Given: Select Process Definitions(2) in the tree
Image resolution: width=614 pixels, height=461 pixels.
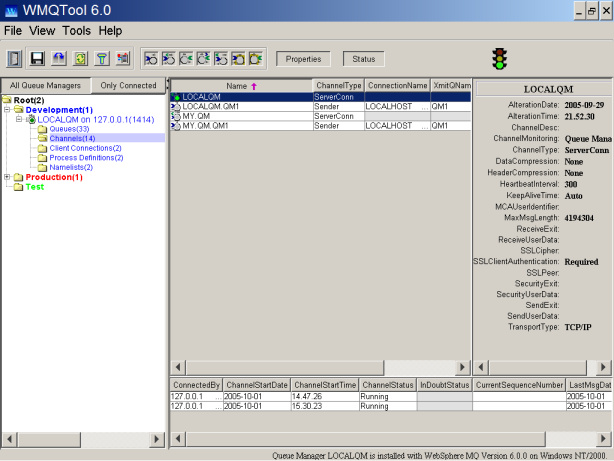Looking at the screenshot, I should pos(86,158).
